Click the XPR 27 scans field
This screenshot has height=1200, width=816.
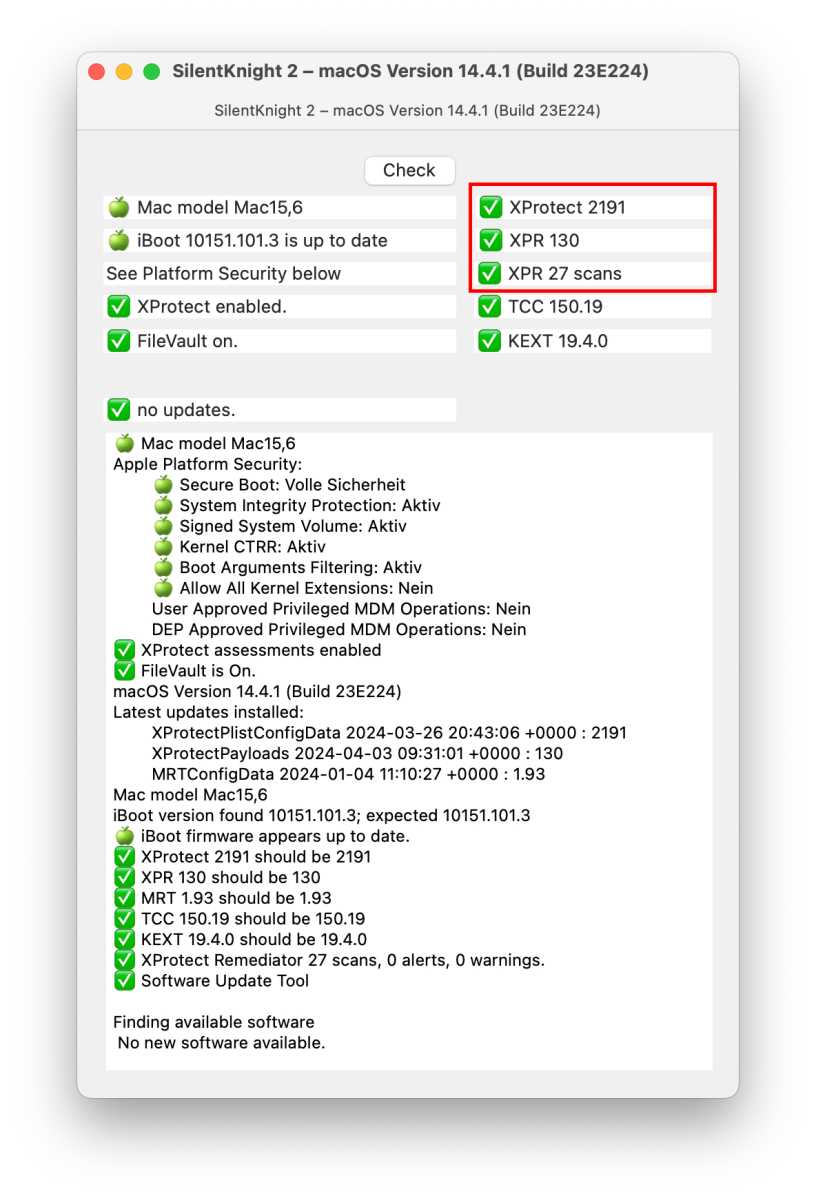(593, 274)
